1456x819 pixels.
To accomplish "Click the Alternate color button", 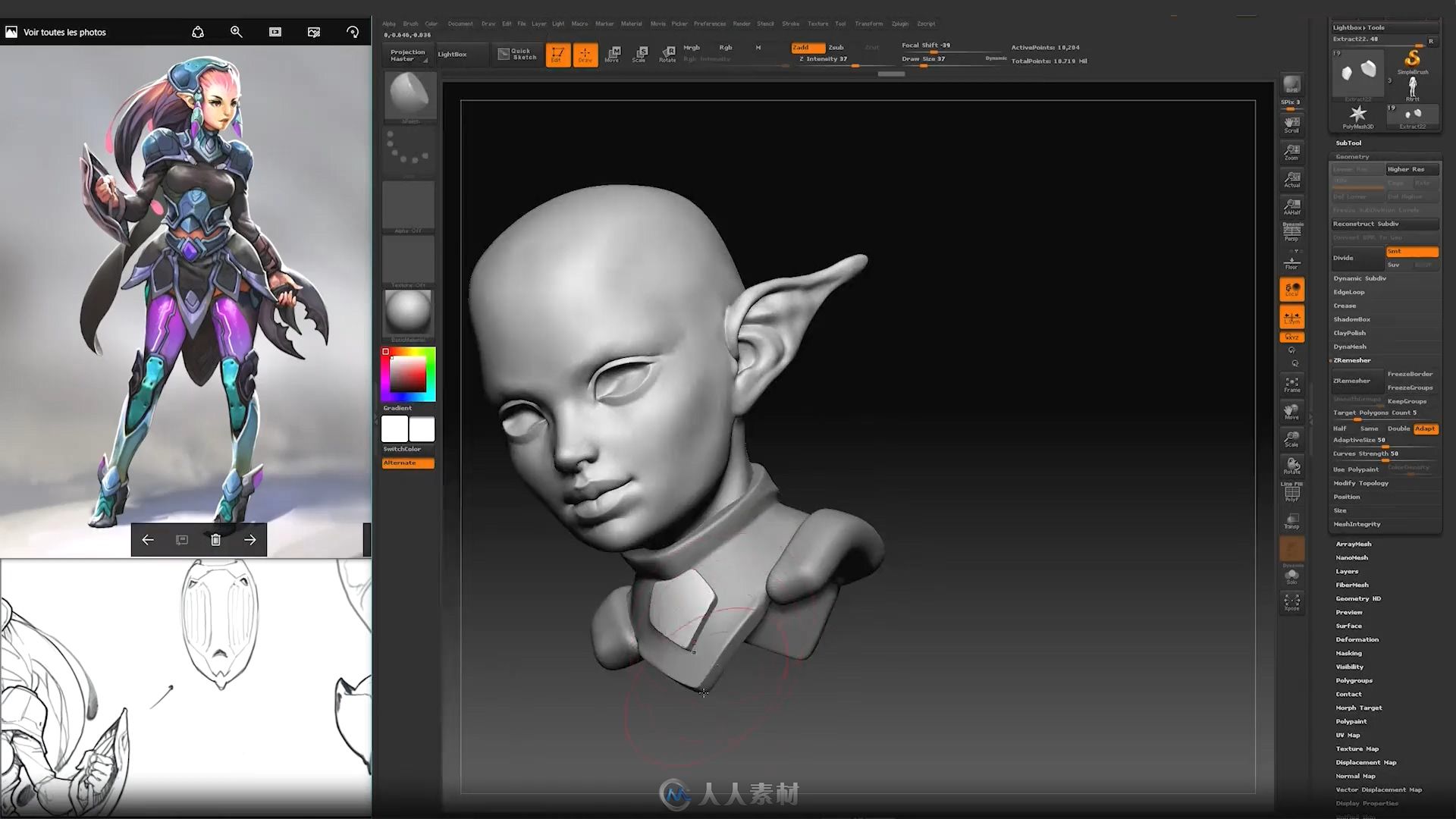I will tap(408, 463).
